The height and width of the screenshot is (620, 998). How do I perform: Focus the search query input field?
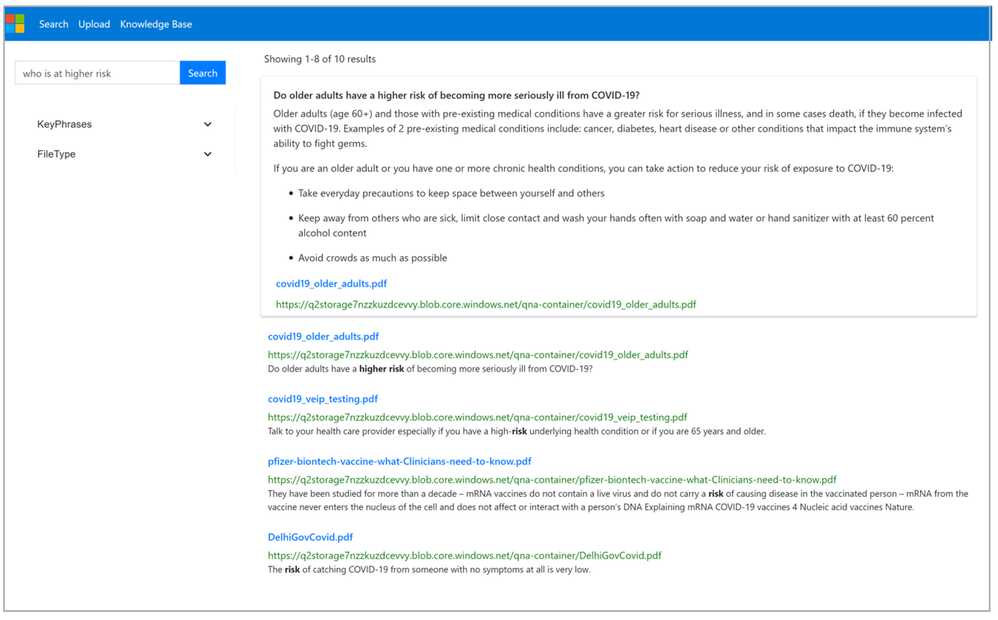[x=97, y=73]
